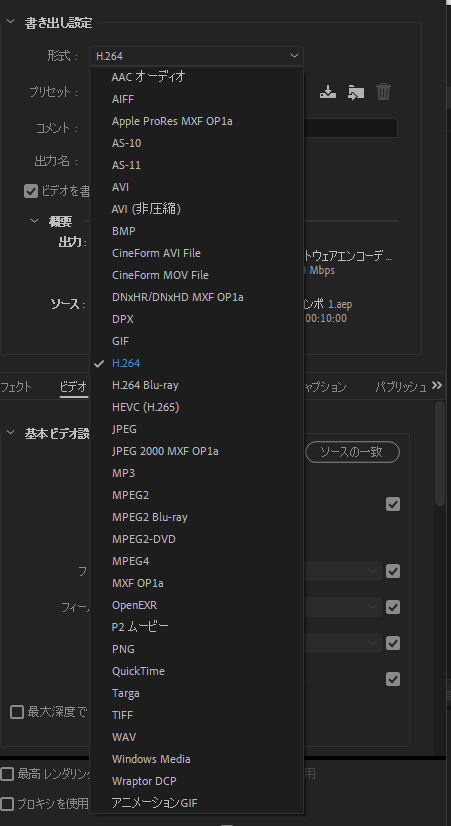Collapse the 書き出し設定 section

click(x=10, y=22)
